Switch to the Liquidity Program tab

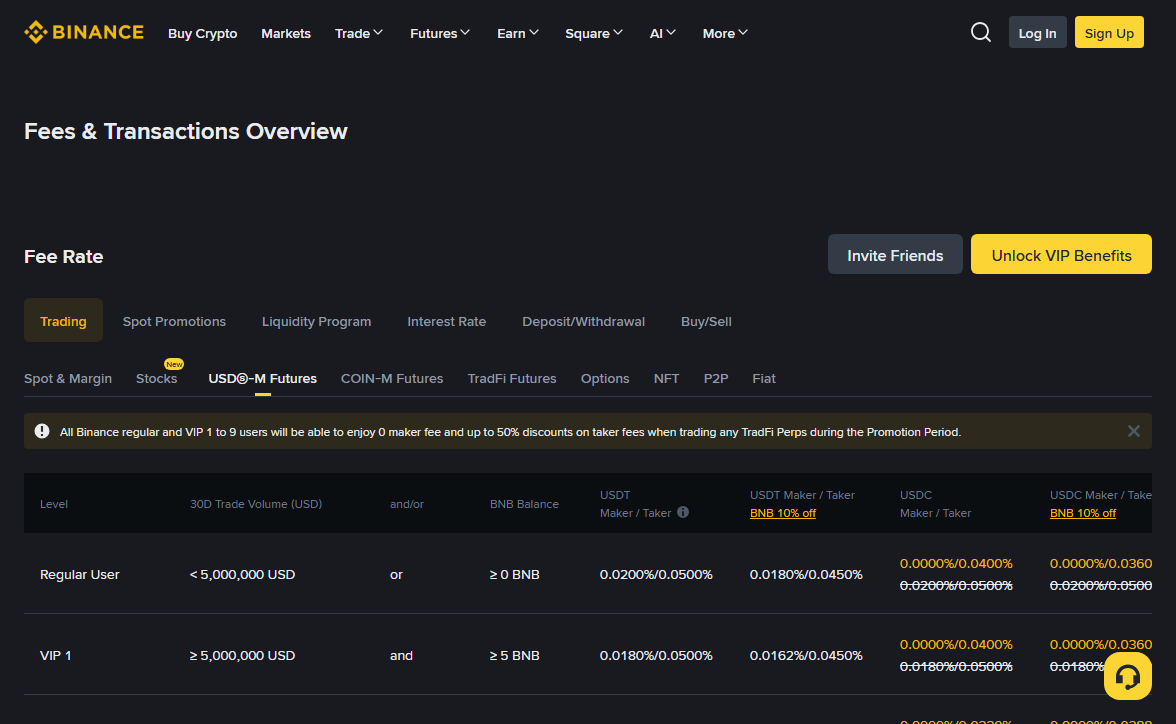coord(316,321)
